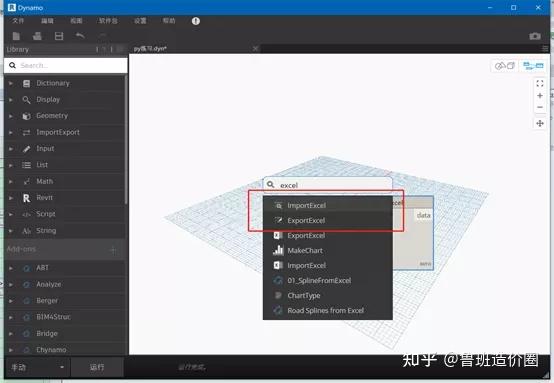Screen dimensions: 554x383
Task: Choose Road Splines from Excel result
Action: coord(328,311)
